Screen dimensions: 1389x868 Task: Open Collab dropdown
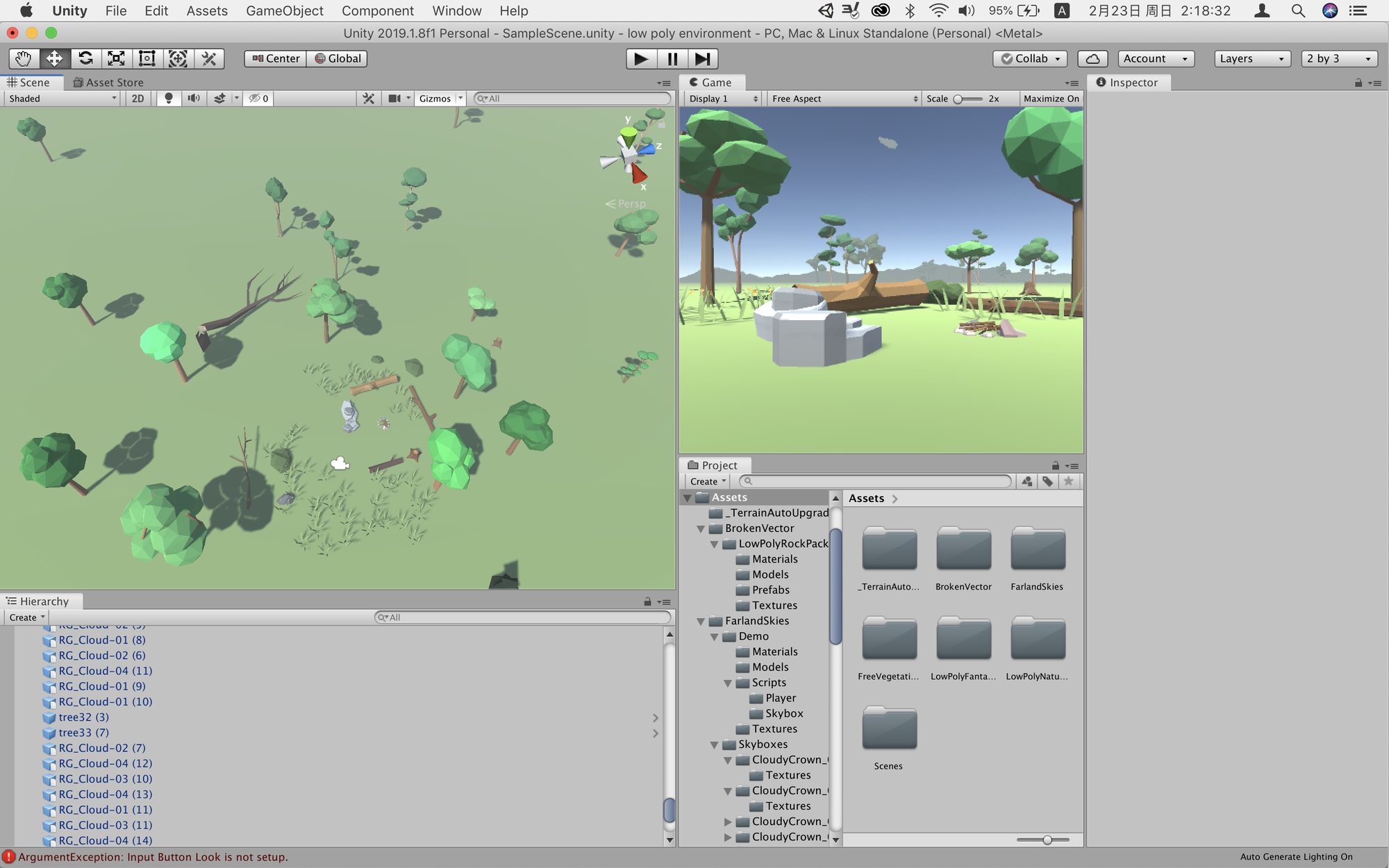click(1030, 59)
